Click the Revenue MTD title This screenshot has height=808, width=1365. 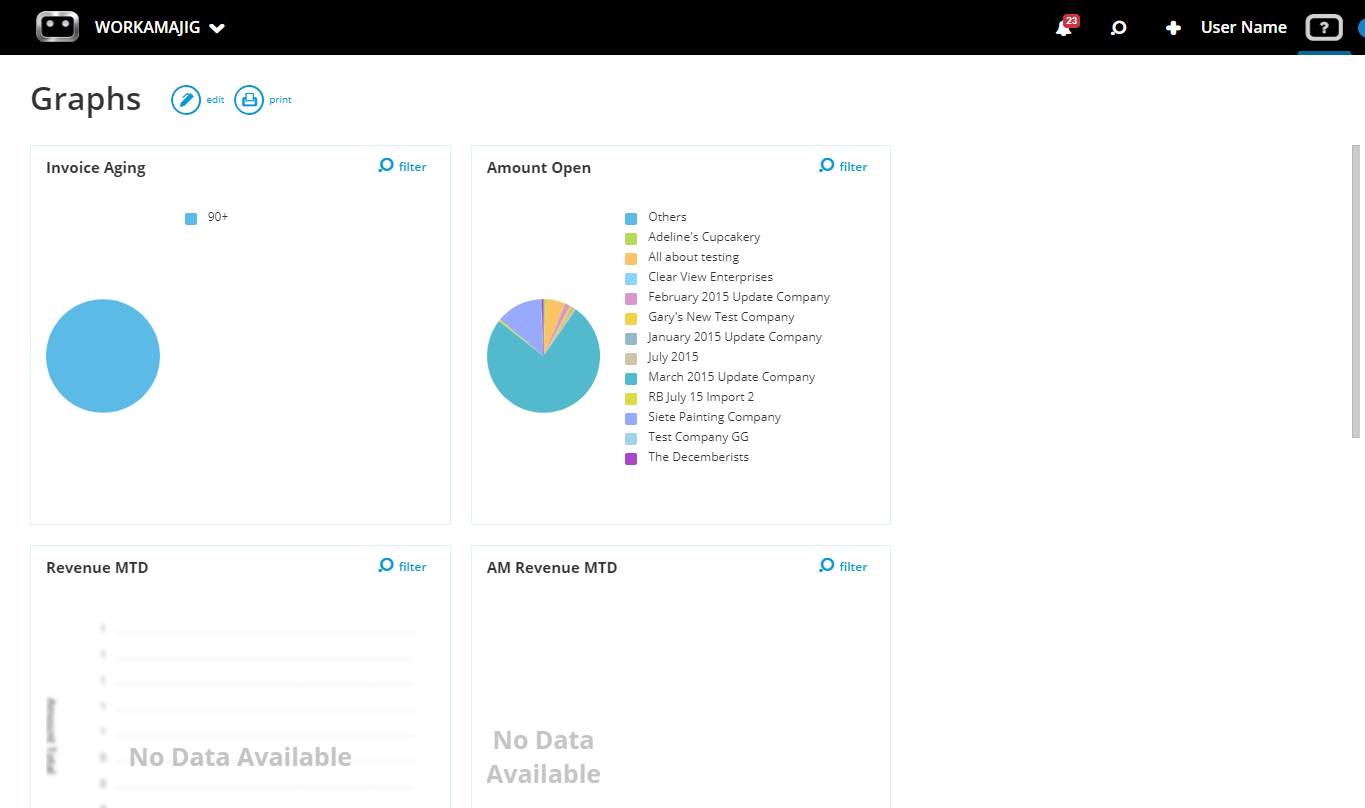(x=97, y=568)
